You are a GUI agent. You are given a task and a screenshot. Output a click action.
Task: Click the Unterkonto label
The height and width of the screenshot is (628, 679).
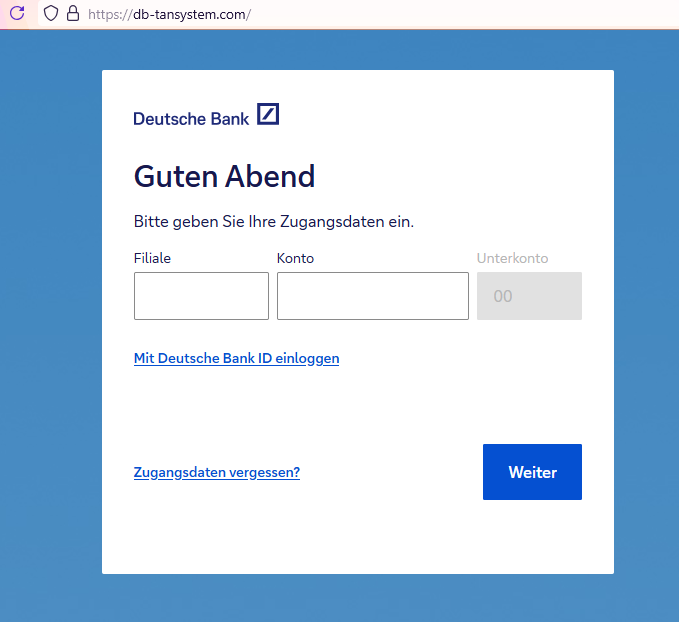point(512,258)
